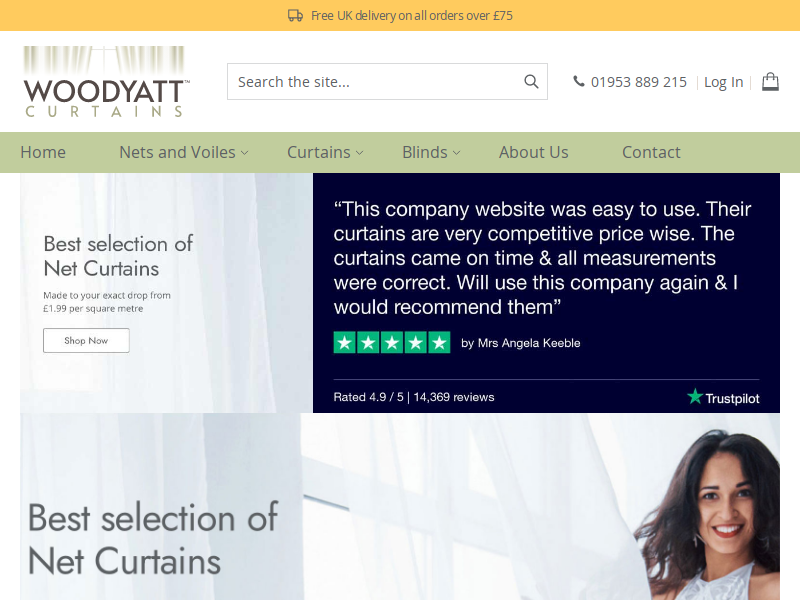Open the Mrs Angela Keeble review quote
Screen dimensions: 800x600
542,258
